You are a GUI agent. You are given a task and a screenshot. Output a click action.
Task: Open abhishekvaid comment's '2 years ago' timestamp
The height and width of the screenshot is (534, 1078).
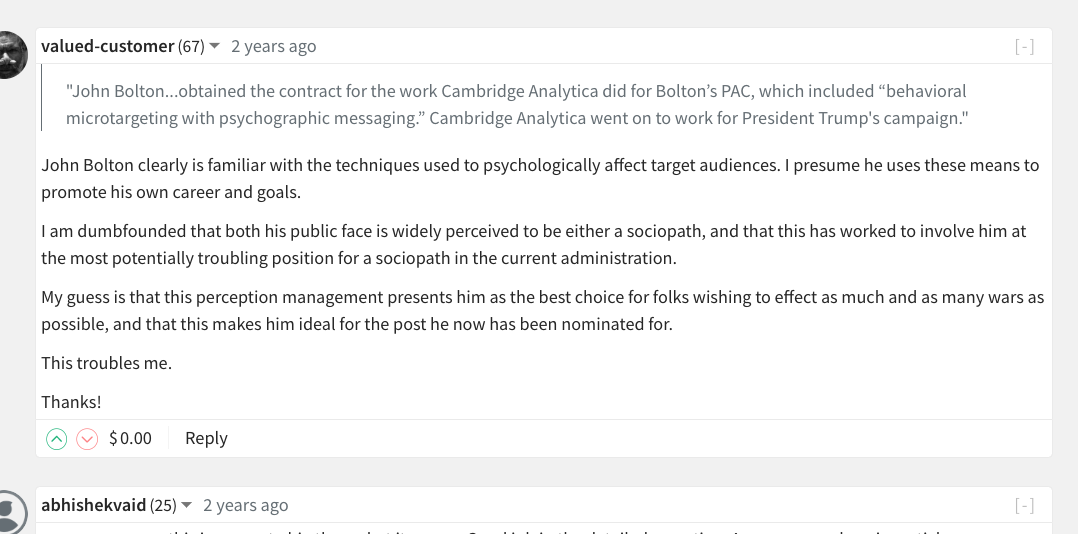(245, 505)
